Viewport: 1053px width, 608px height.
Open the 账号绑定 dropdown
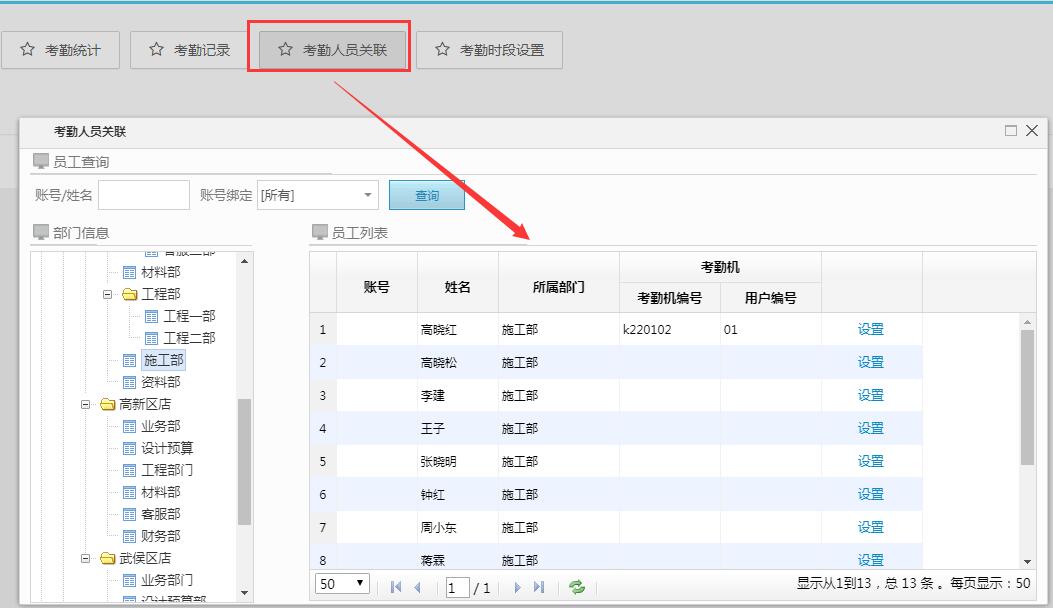point(368,195)
